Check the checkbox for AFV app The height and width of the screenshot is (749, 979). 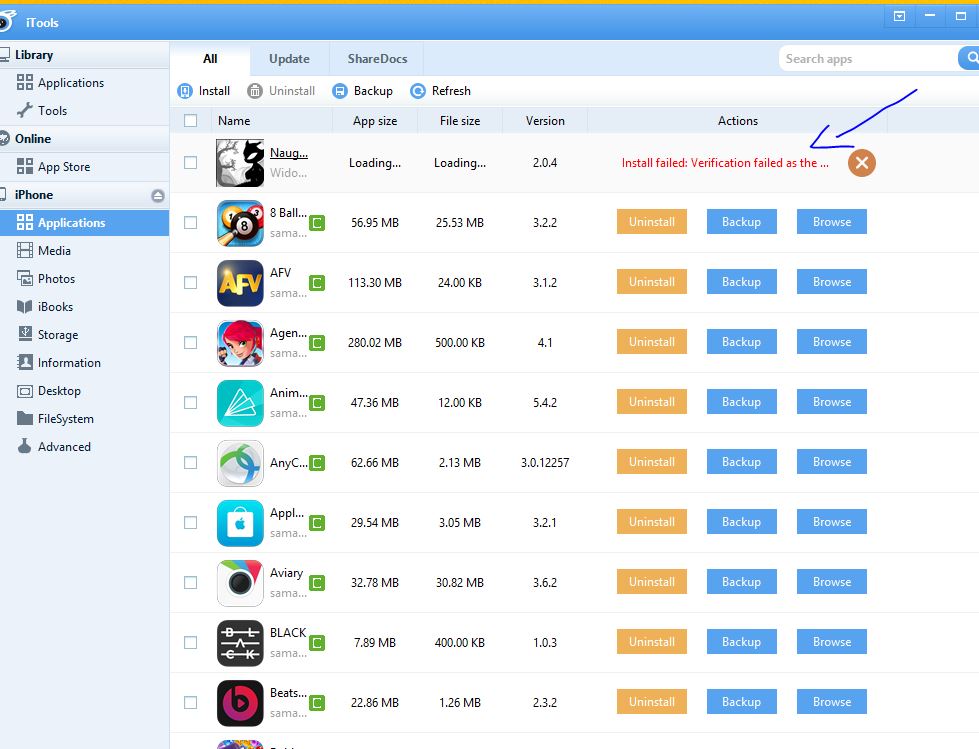pos(191,283)
